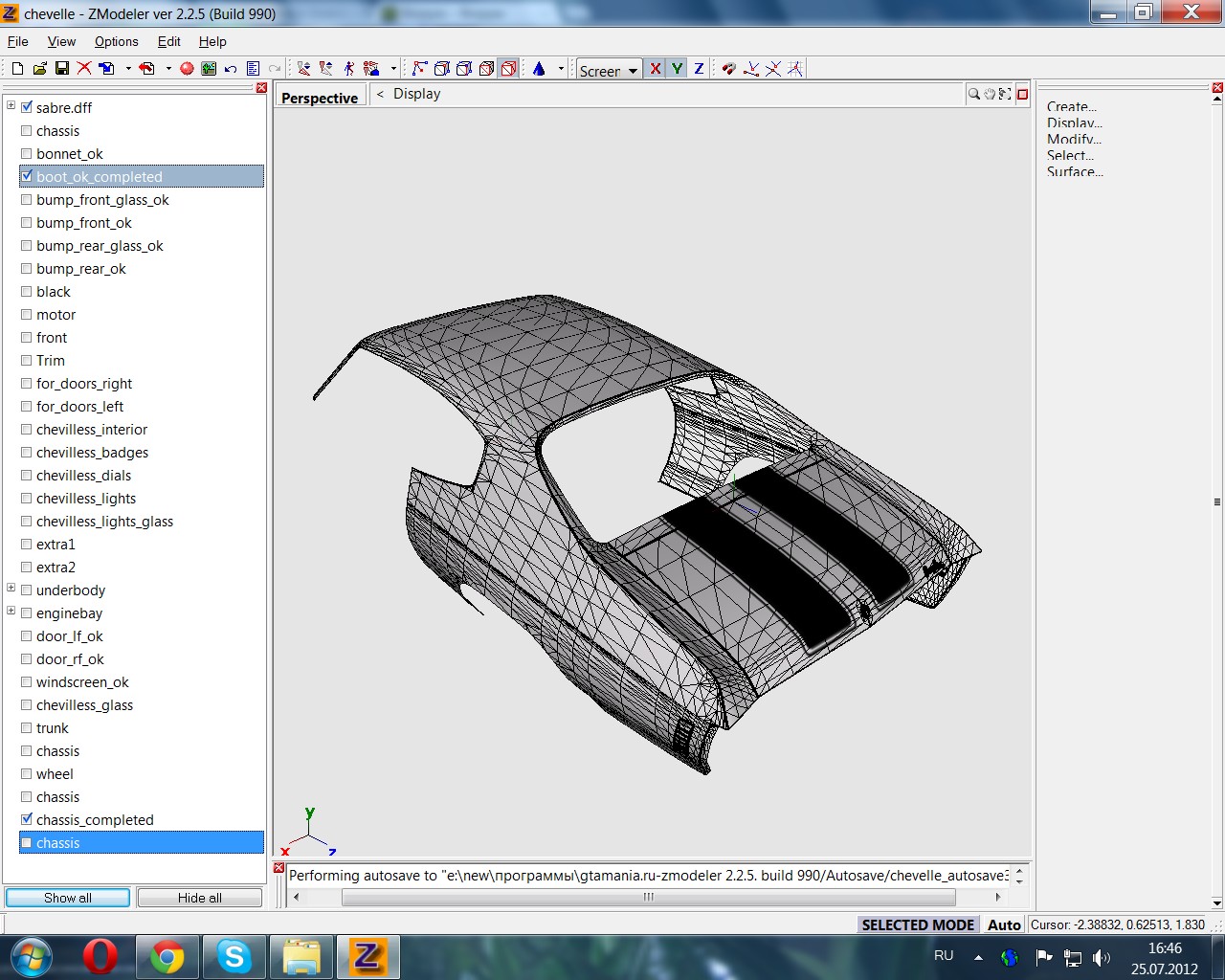Switch to Vertices level editing icon

[419, 68]
